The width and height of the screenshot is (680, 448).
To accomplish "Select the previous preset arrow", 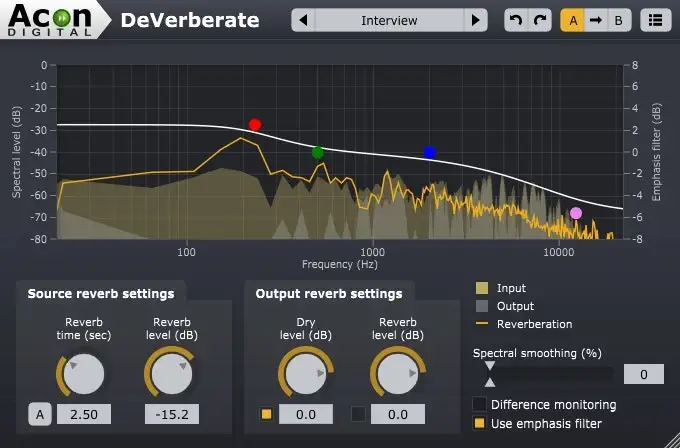I will click(x=304, y=20).
